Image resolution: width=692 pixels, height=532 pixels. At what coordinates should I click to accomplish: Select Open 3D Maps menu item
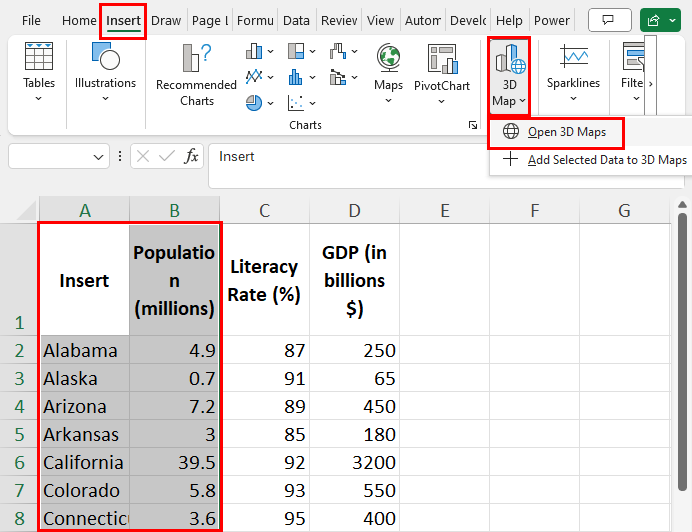[x=555, y=132]
